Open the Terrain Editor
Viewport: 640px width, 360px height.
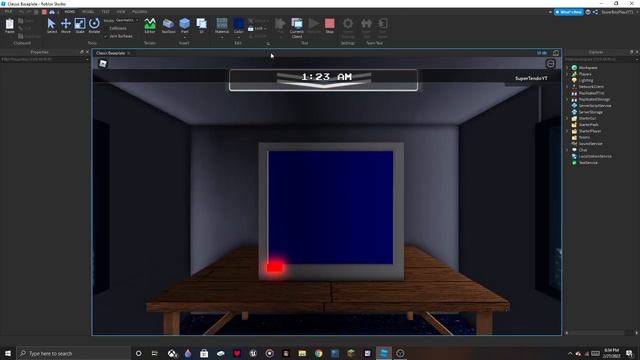tap(150, 25)
